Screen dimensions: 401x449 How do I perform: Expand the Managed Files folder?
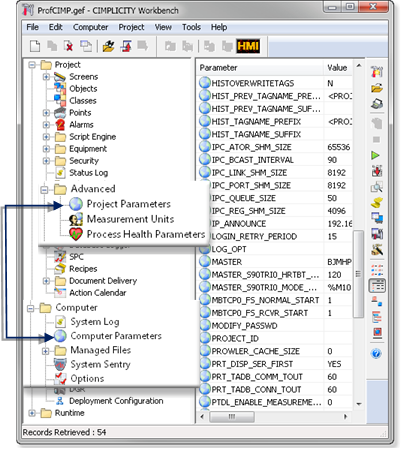(46, 351)
